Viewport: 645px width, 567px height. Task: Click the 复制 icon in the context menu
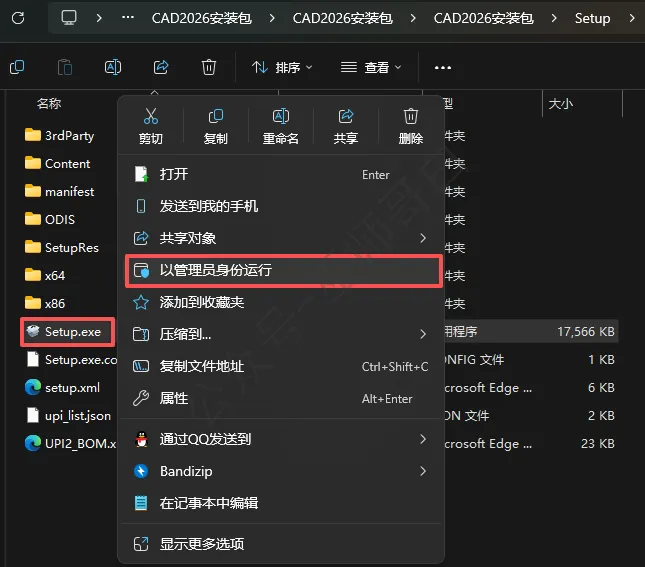tap(216, 116)
